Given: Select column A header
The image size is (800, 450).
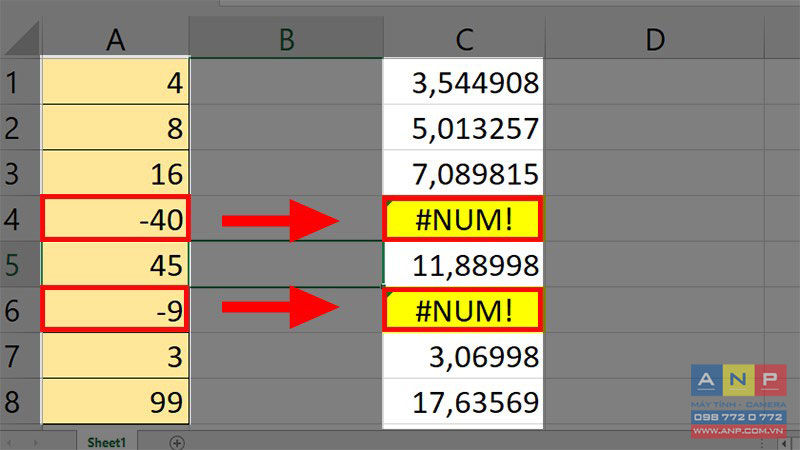Looking at the screenshot, I should tap(115, 39).
